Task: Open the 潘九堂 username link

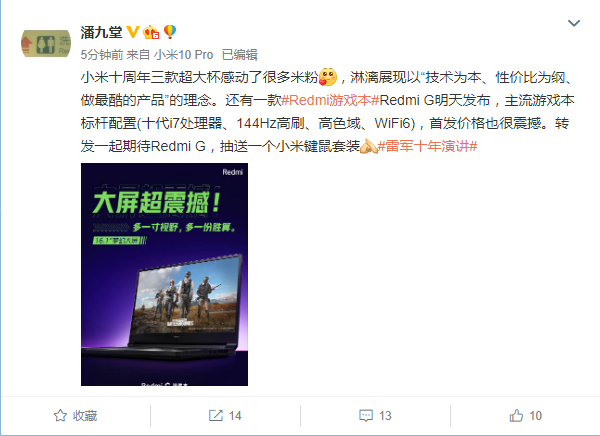Action: tap(101, 32)
